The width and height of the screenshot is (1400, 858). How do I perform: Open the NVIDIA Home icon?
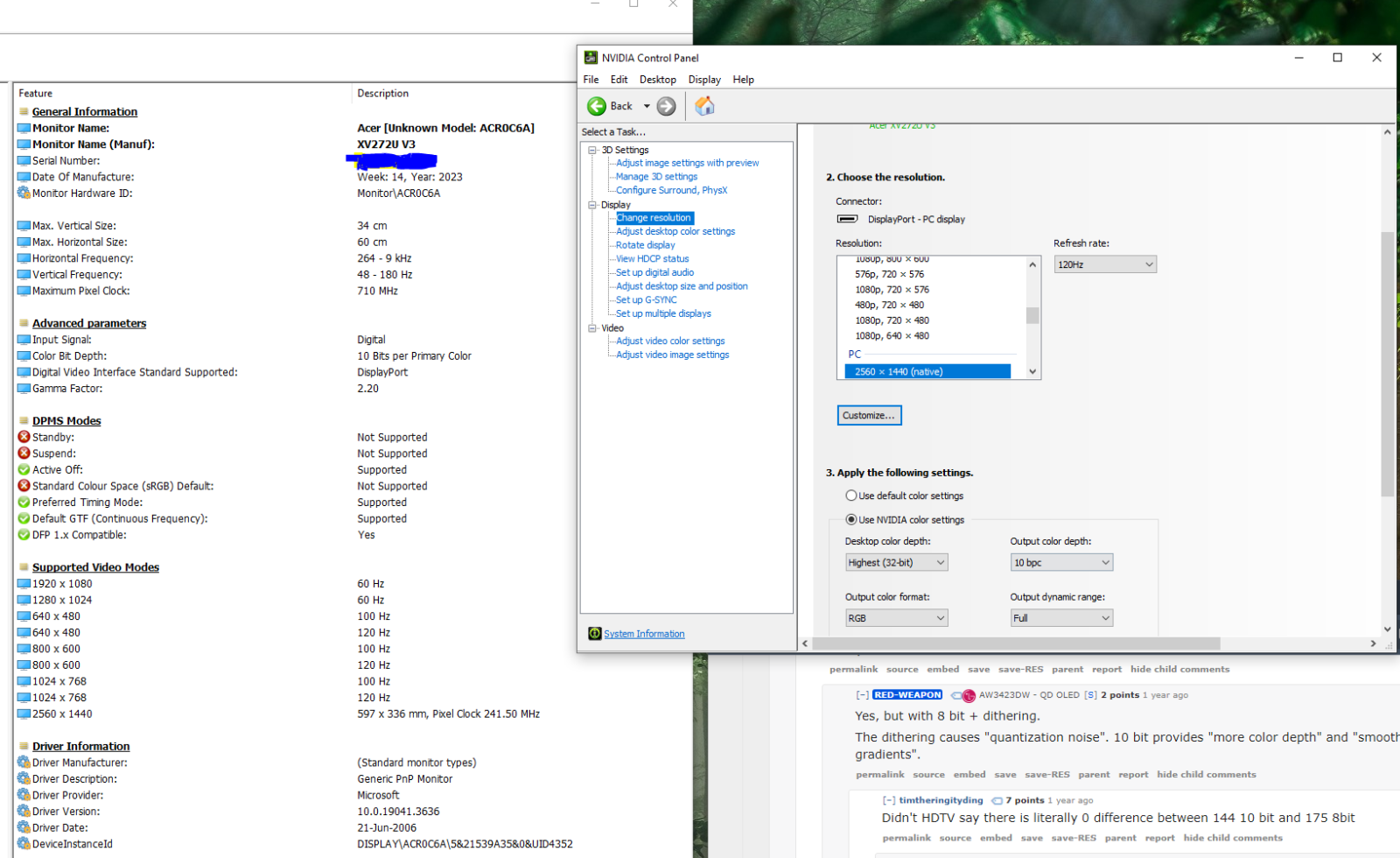[x=704, y=106]
